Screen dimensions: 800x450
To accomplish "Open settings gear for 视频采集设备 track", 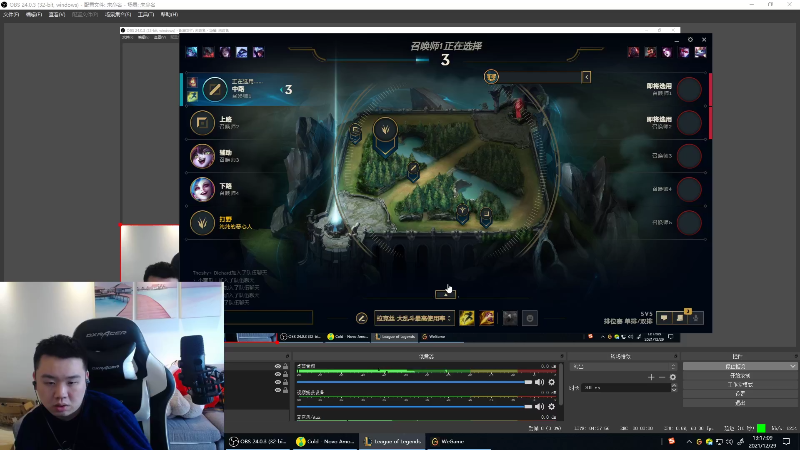I will pyautogui.click(x=552, y=407).
